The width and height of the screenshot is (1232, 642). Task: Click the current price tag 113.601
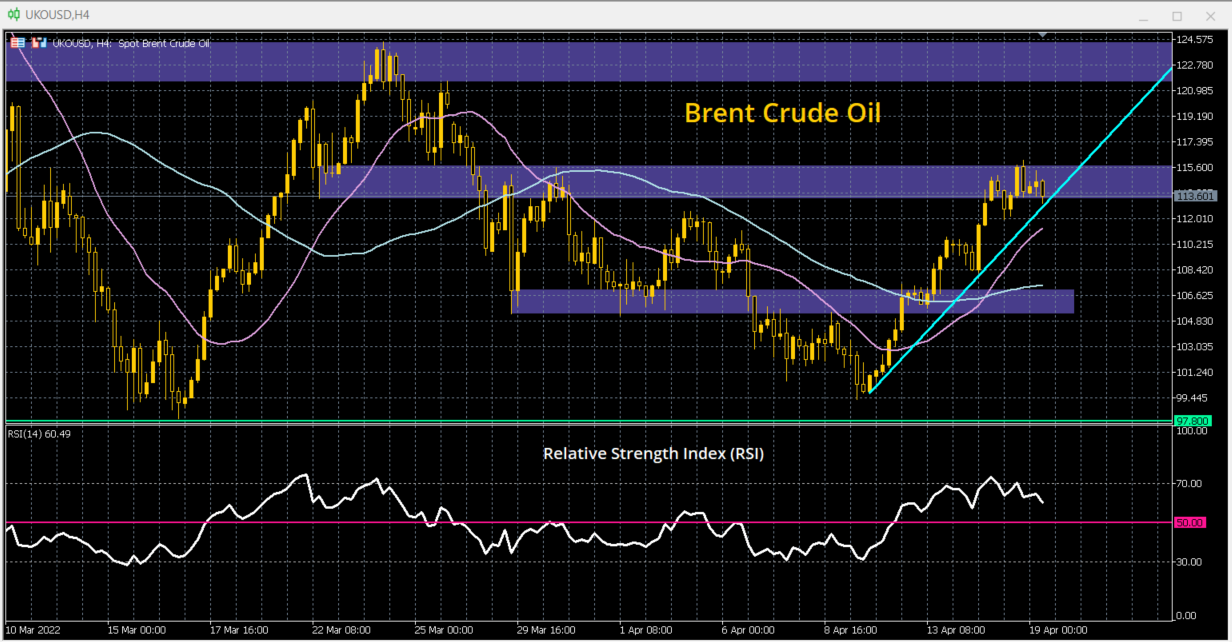click(1193, 195)
